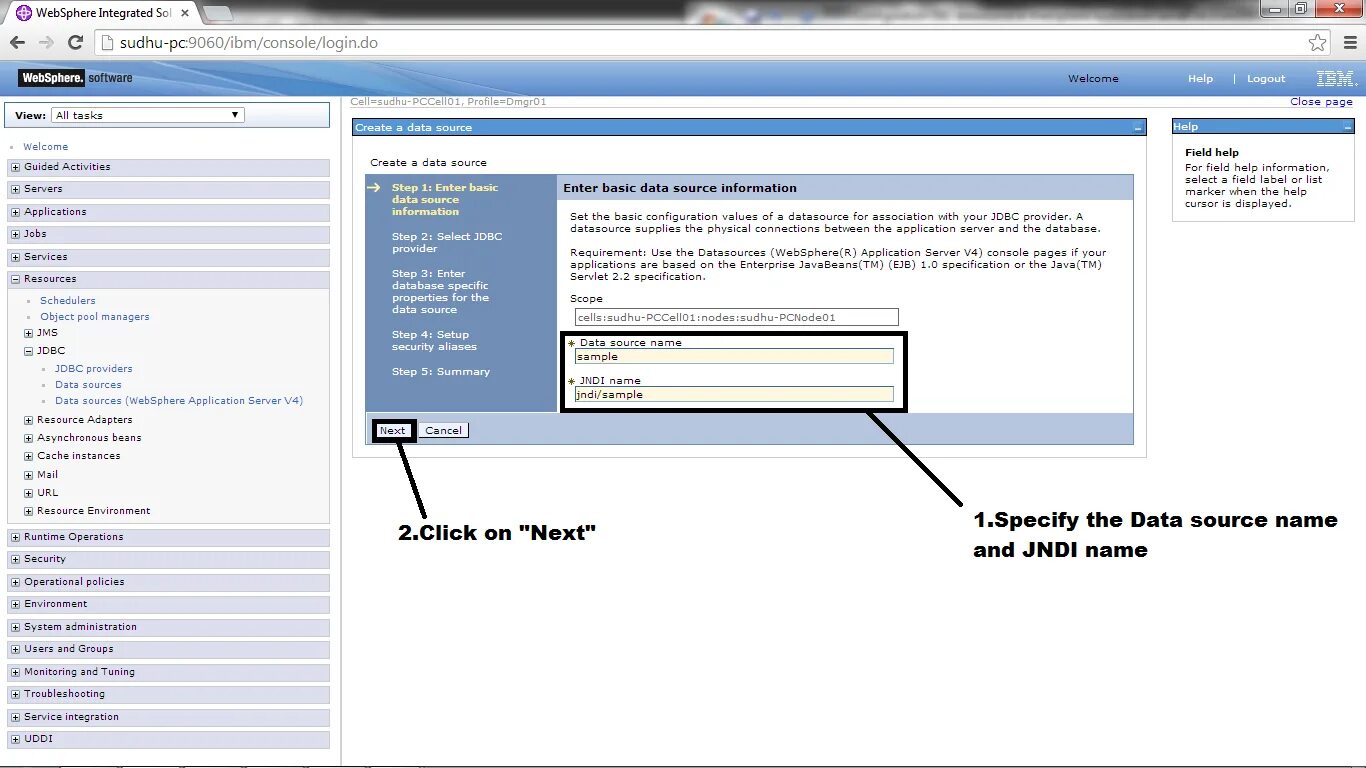The image size is (1366, 768).
Task: Click the Data source name field
Action: [x=734, y=357]
